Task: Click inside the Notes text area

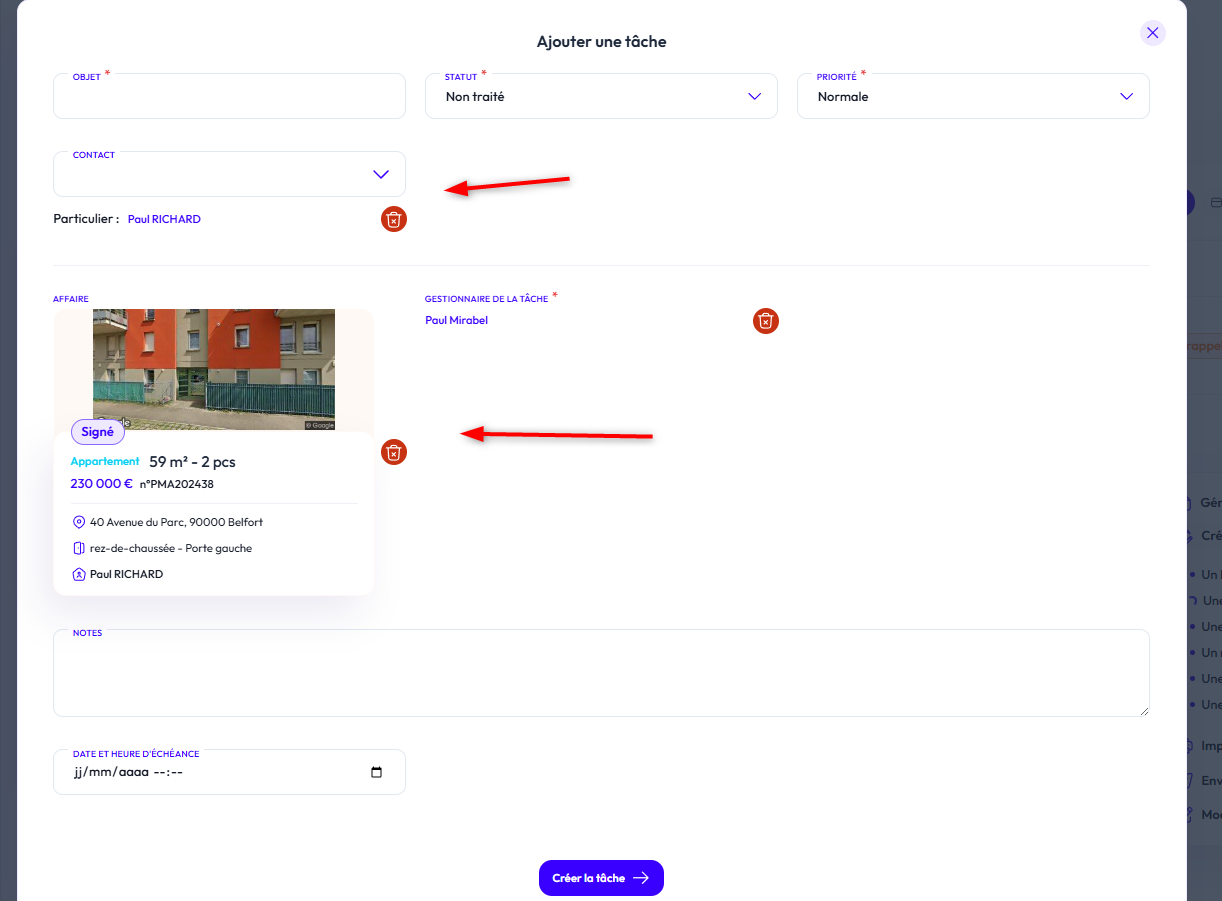Action: 600,674
